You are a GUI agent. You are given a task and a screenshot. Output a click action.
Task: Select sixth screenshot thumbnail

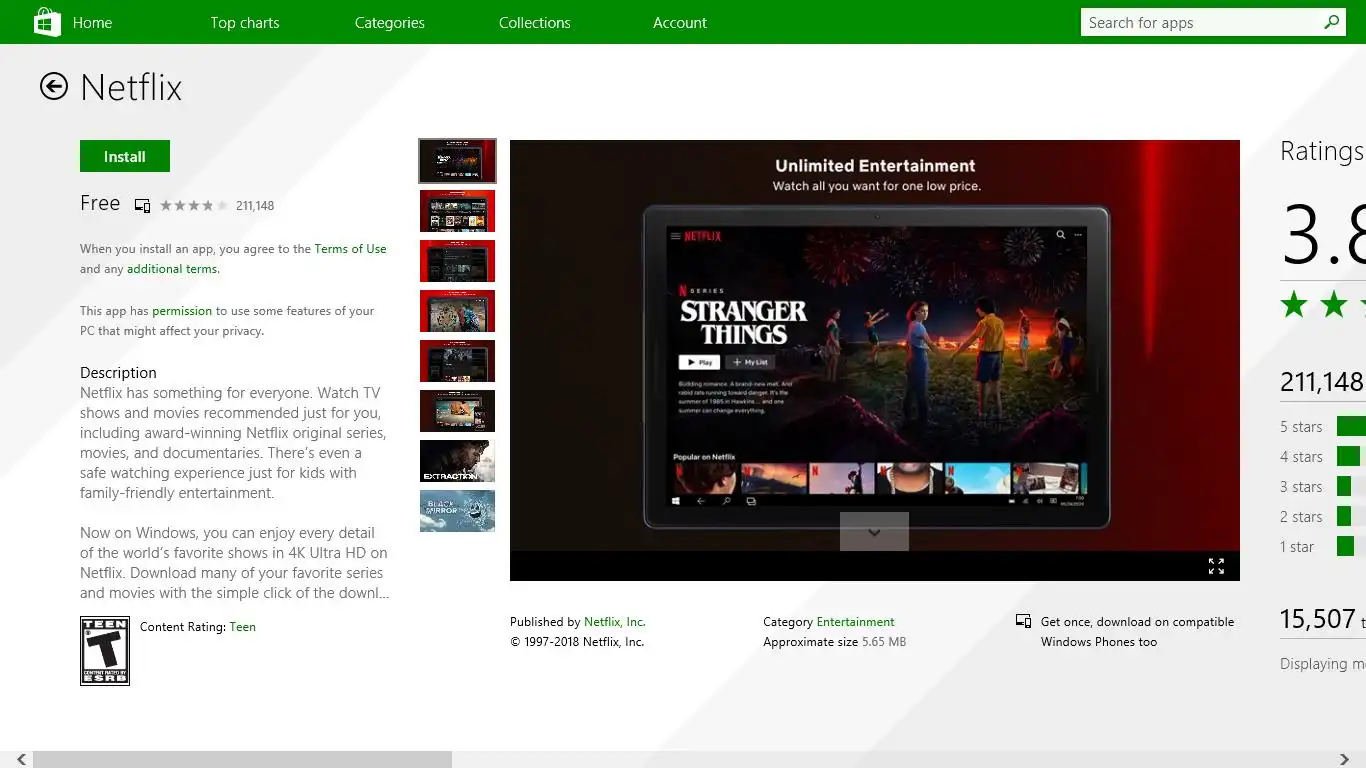pyautogui.click(x=457, y=411)
